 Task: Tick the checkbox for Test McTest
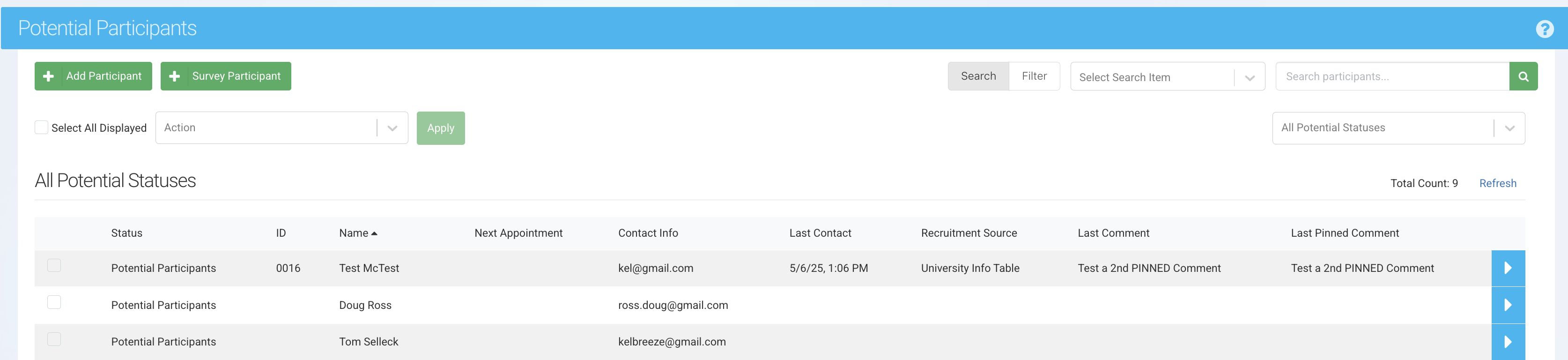[x=54, y=266]
